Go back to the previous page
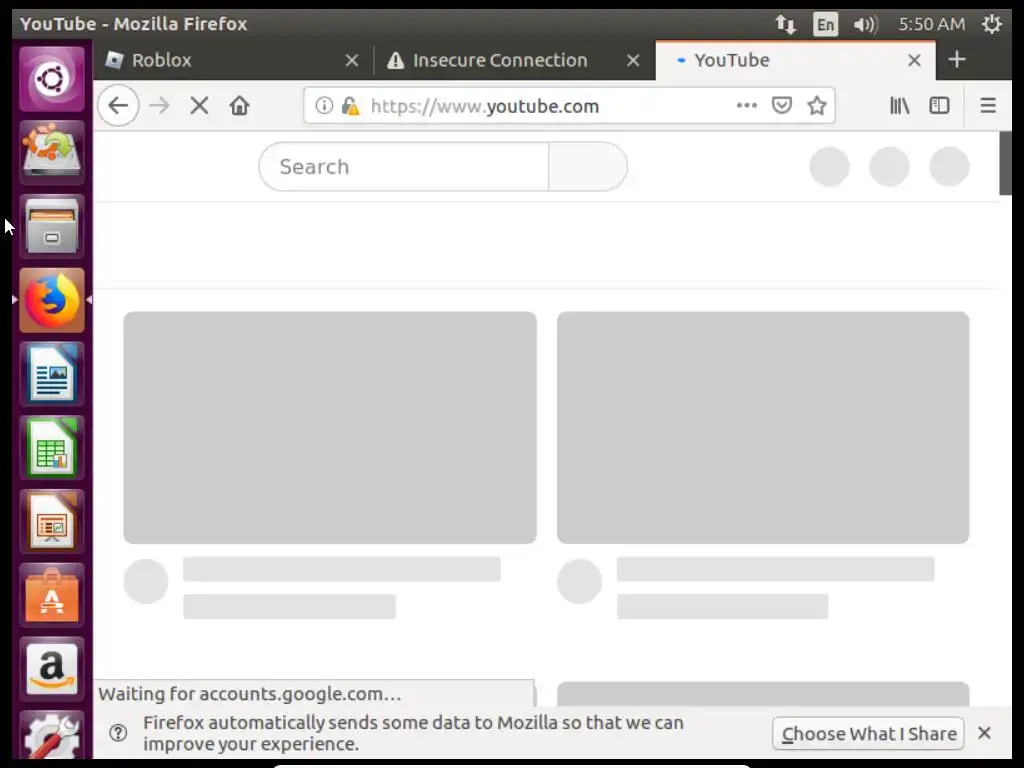1024x768 pixels. pos(118,105)
